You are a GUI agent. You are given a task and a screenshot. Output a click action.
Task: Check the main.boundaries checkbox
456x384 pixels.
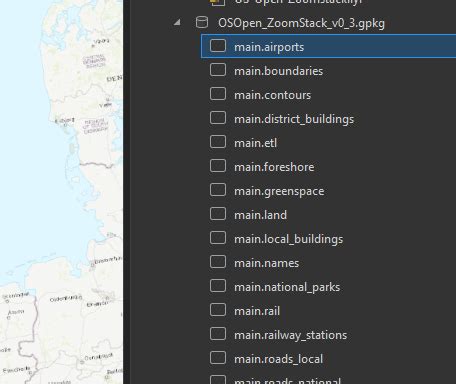click(218, 70)
